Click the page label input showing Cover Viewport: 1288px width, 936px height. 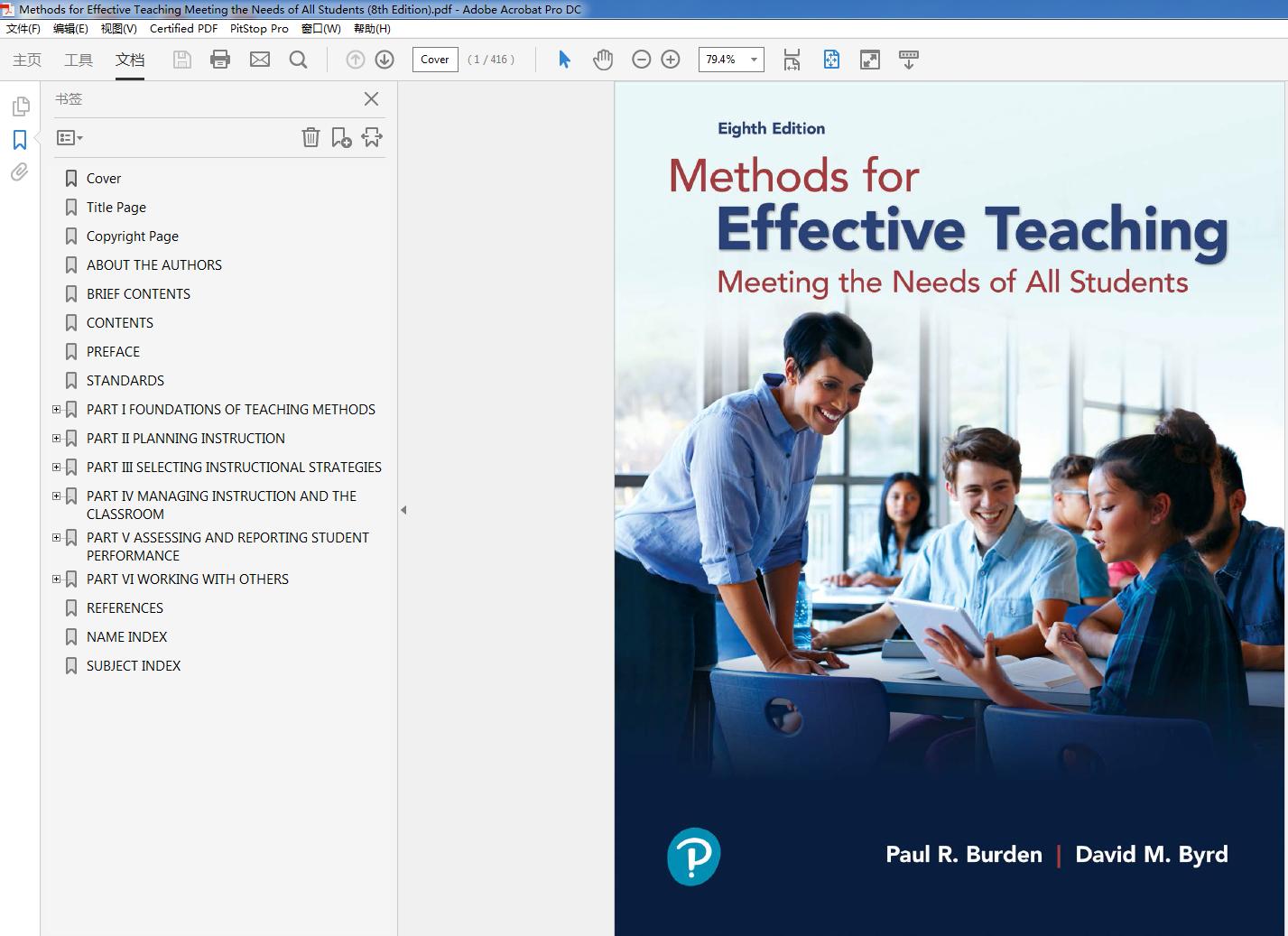(435, 60)
